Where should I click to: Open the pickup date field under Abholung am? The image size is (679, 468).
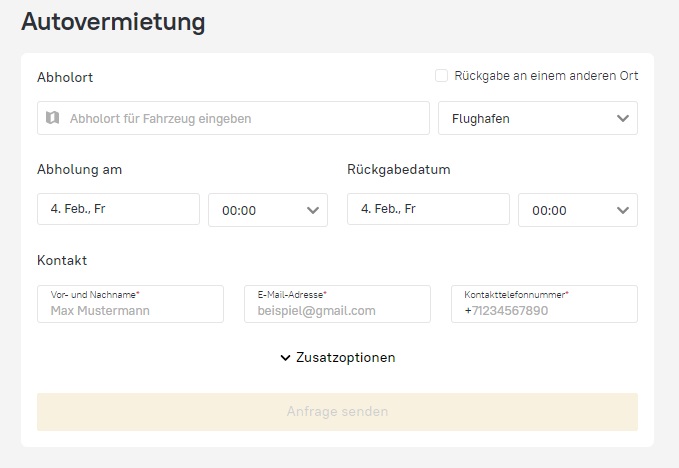pos(118,209)
